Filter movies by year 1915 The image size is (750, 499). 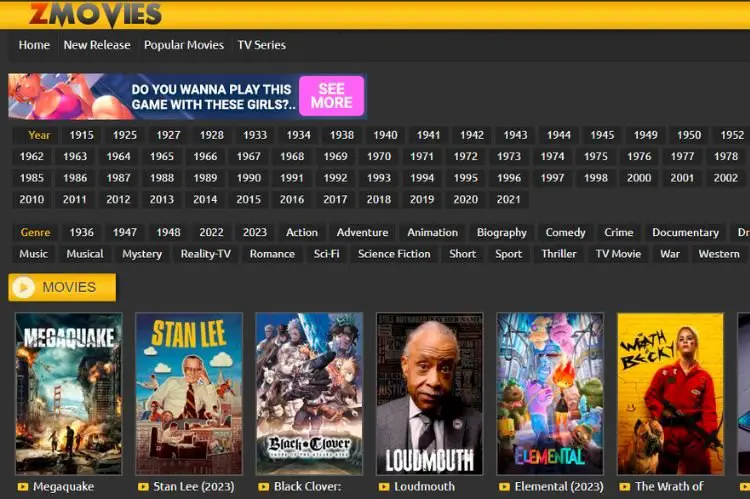(82, 135)
